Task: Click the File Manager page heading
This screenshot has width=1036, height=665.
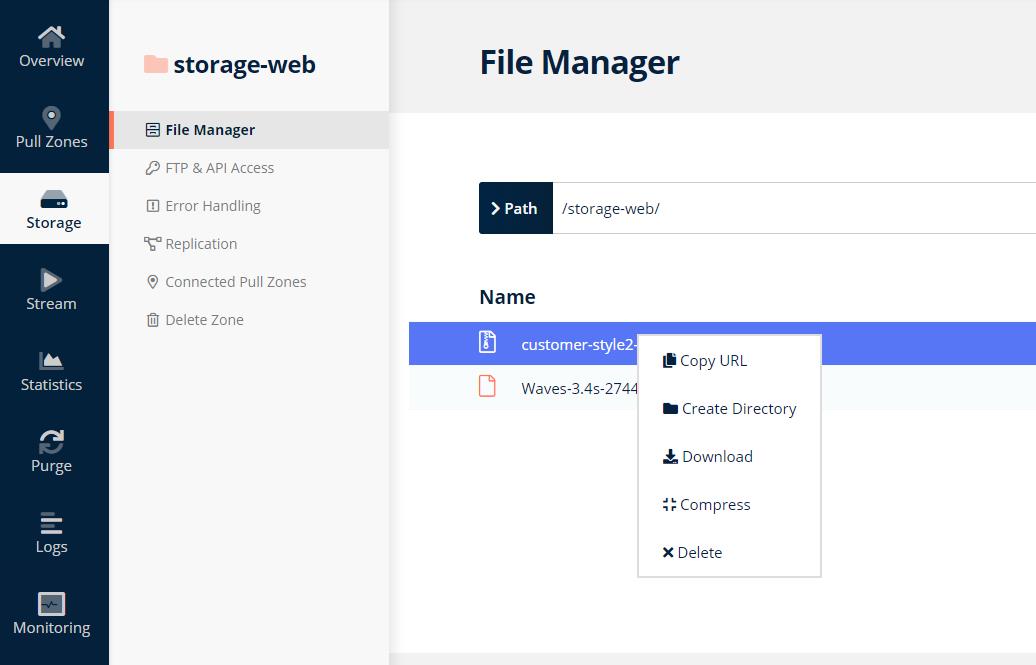Action: [x=579, y=63]
